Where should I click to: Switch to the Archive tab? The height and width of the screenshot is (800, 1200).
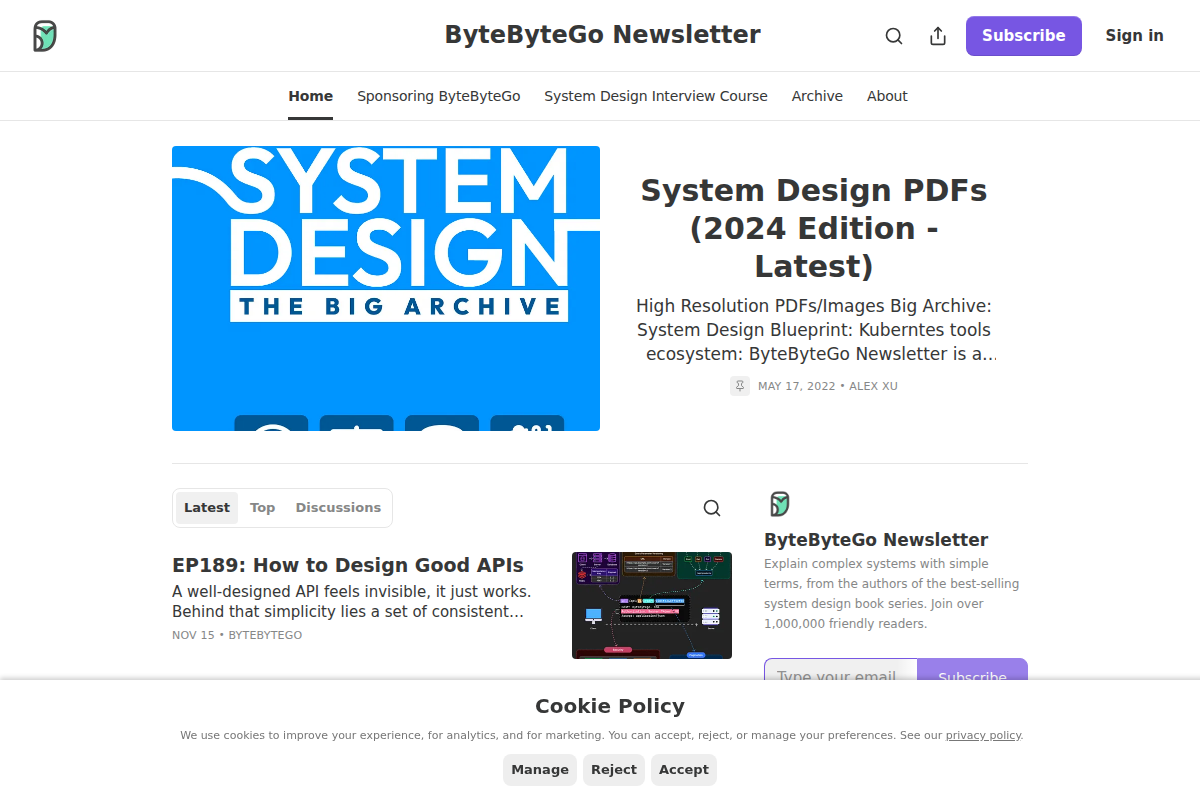[816, 96]
